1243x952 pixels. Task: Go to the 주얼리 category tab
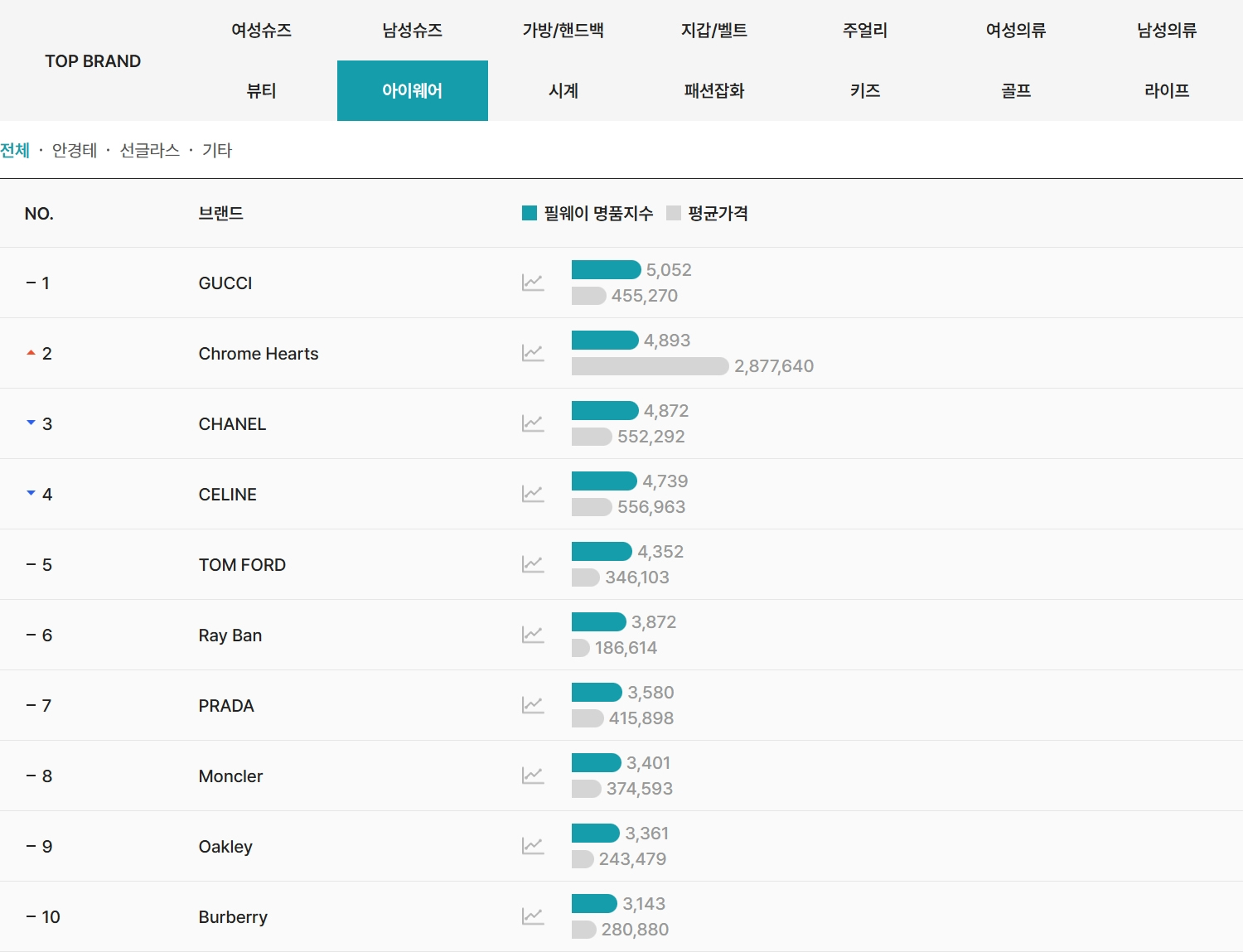click(865, 31)
